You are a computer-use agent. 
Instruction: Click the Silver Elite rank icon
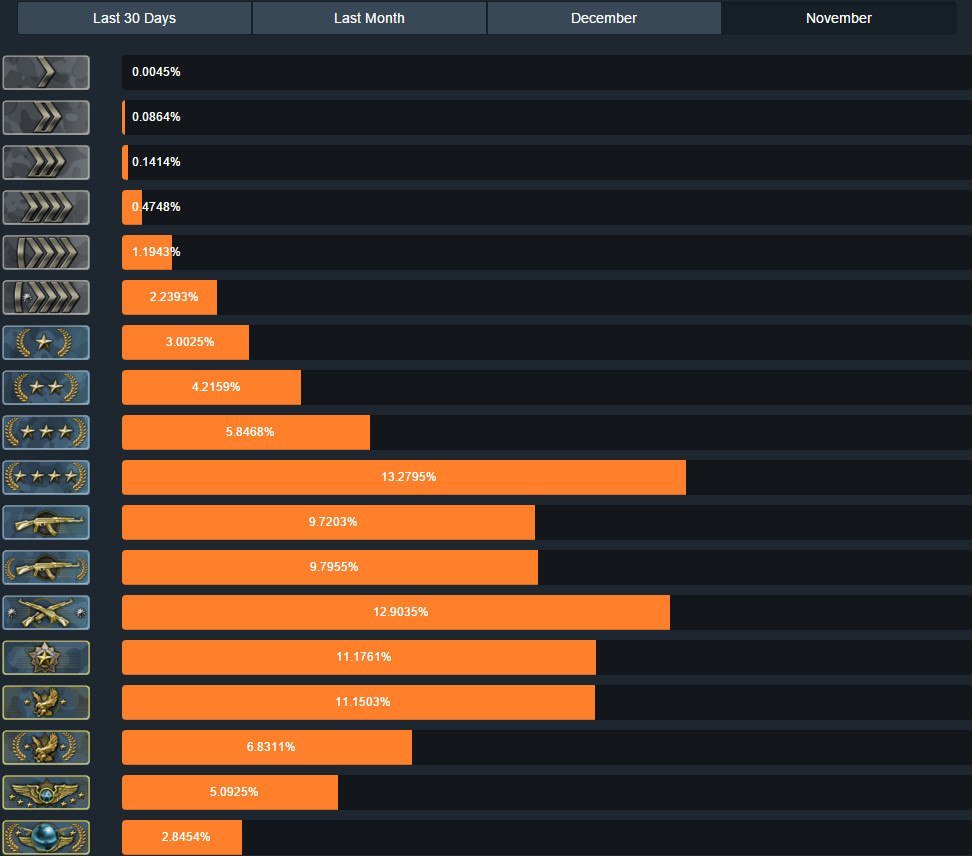pos(46,252)
